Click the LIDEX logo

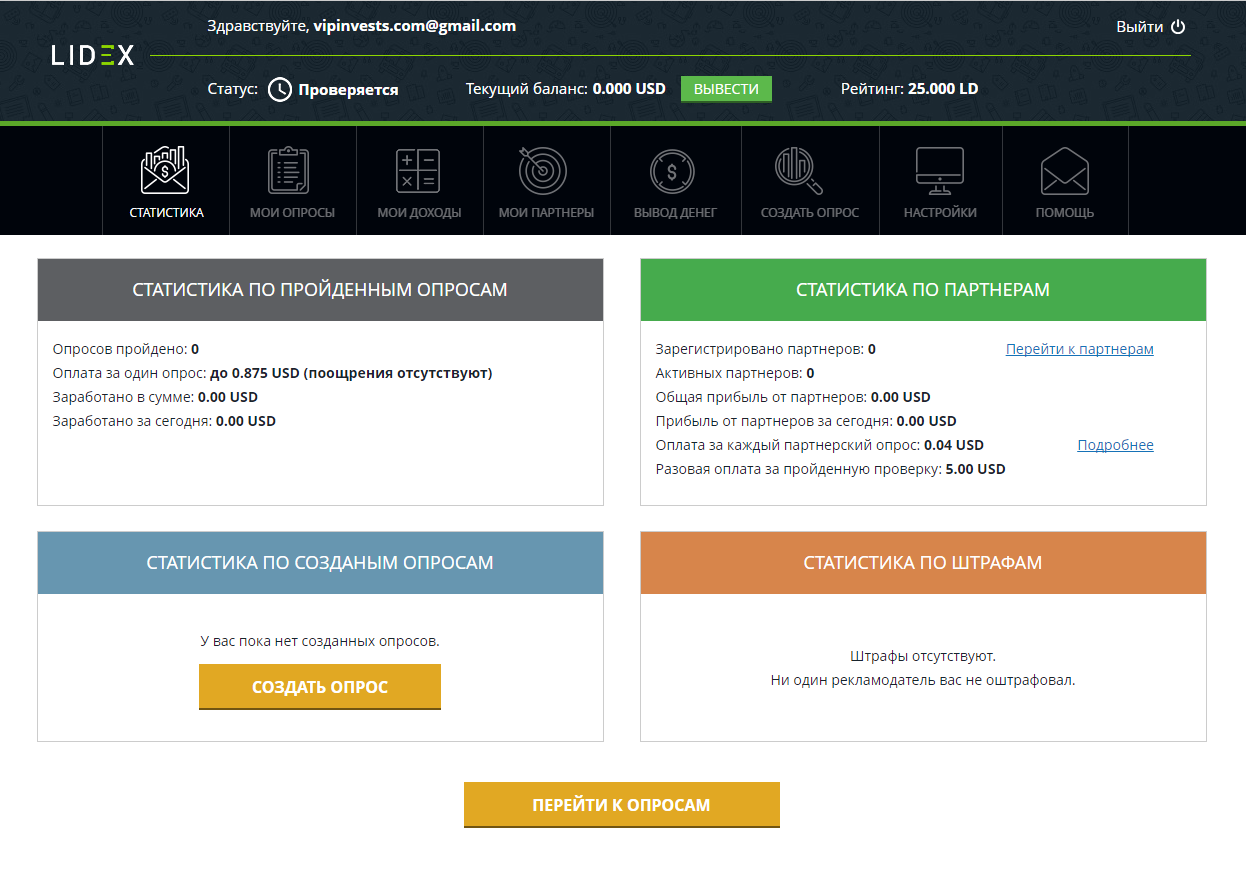coord(93,55)
